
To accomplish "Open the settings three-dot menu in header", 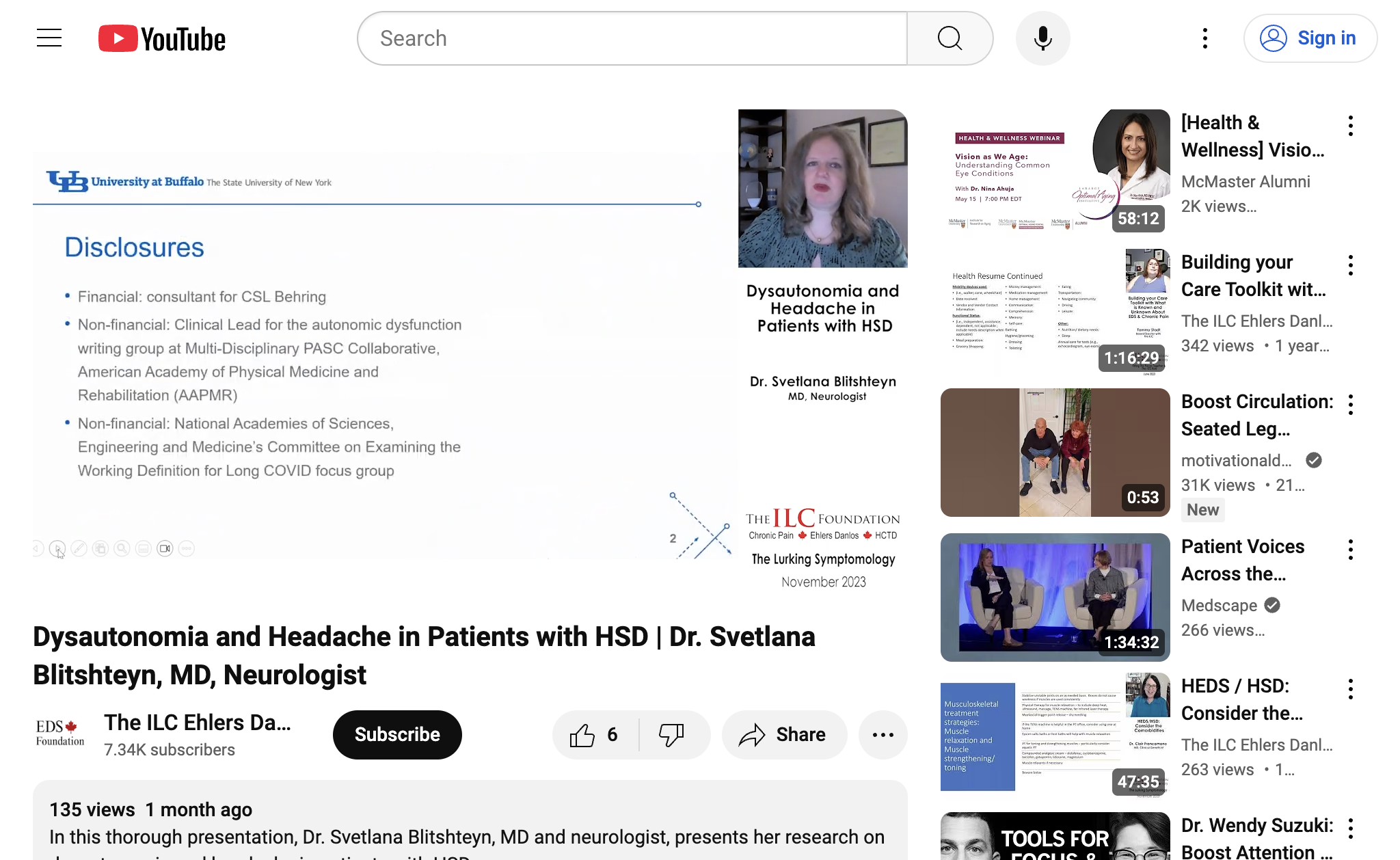I will (x=1205, y=38).
